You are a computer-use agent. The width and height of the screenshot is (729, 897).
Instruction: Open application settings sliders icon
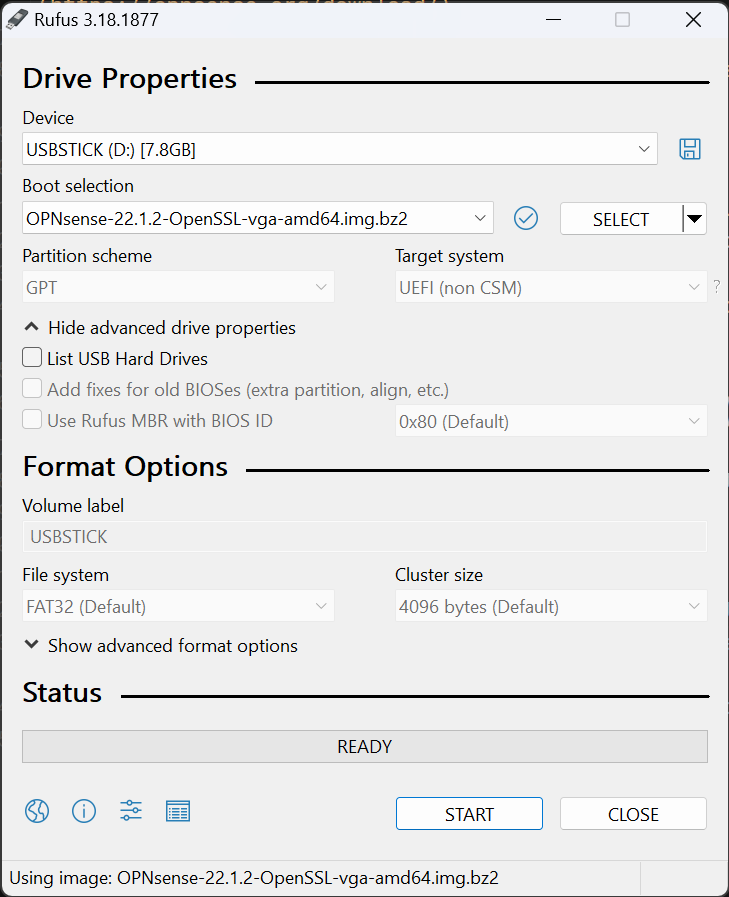click(x=131, y=811)
